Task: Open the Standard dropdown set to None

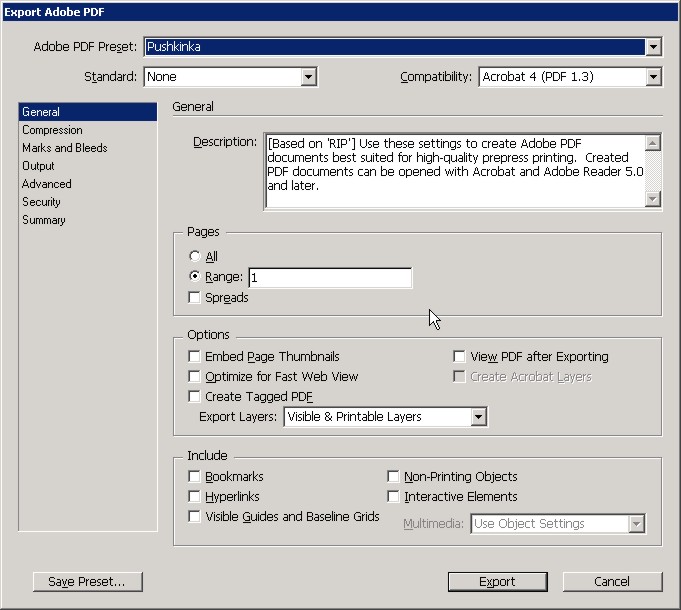Action: 231,77
